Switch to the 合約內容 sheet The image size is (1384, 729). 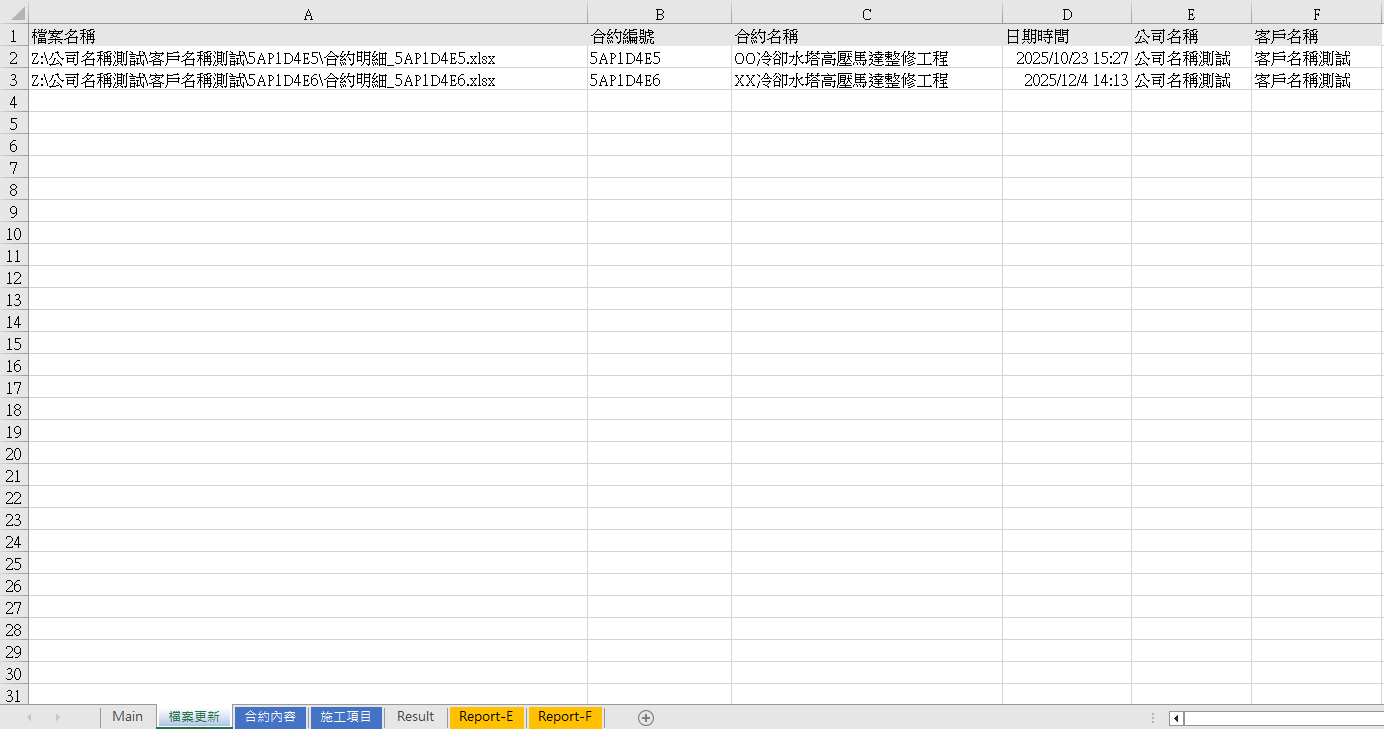pyautogui.click(x=270, y=717)
